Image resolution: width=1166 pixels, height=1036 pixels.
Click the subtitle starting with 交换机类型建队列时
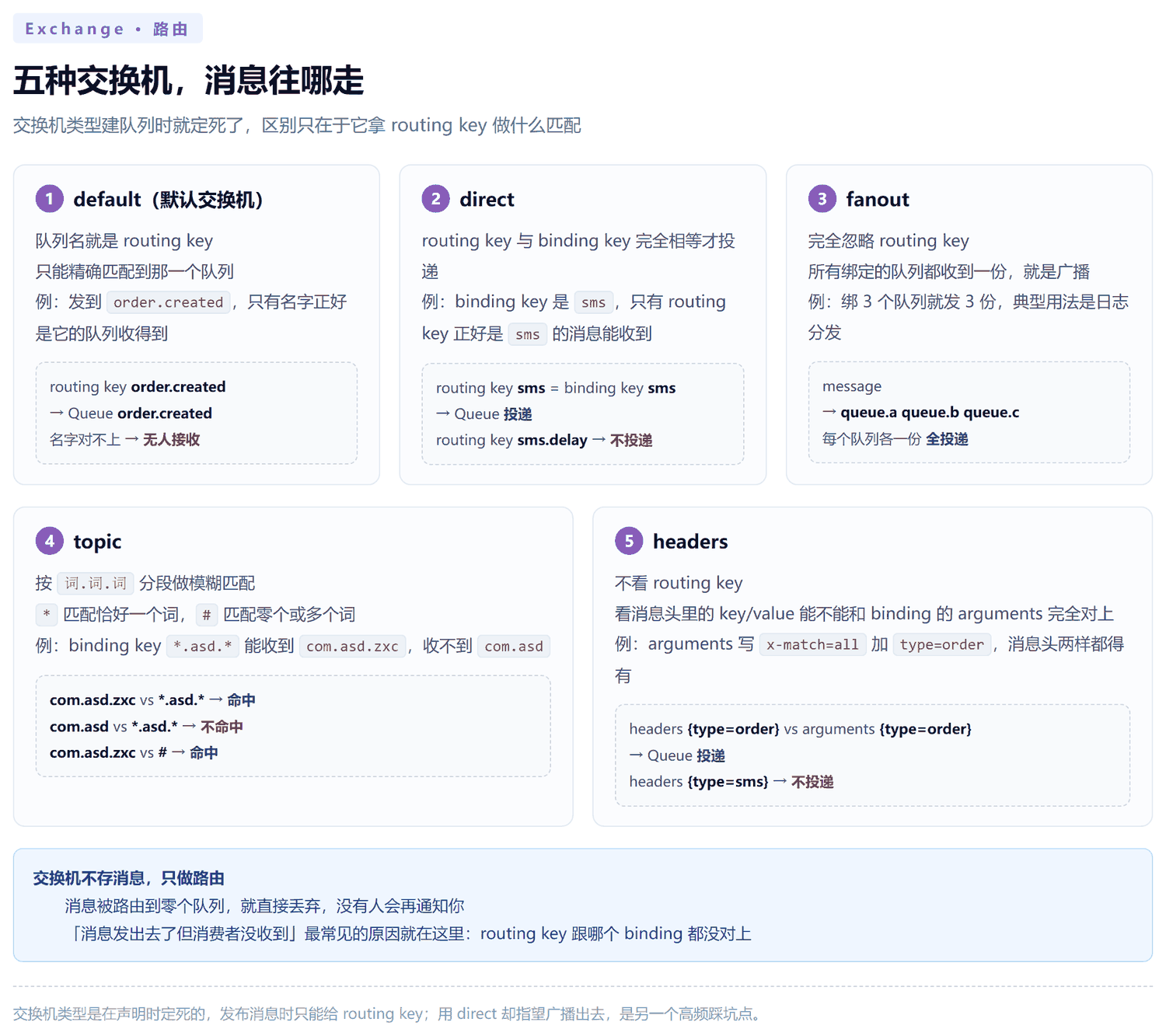297,125
